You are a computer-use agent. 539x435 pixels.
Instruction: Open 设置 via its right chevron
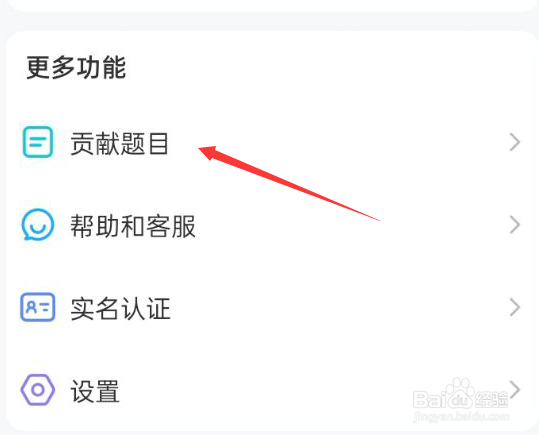click(515, 390)
